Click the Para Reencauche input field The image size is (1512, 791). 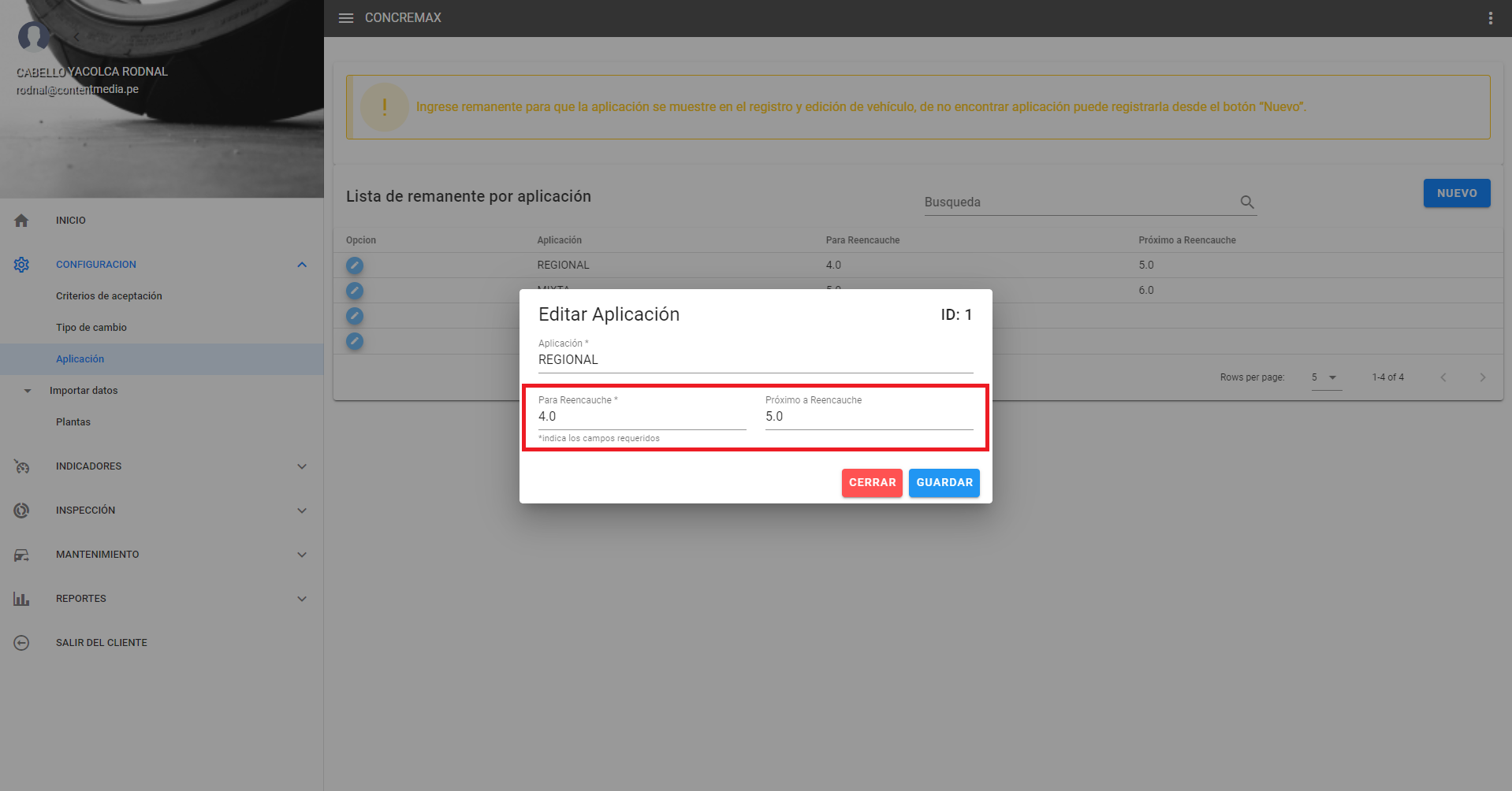point(641,417)
